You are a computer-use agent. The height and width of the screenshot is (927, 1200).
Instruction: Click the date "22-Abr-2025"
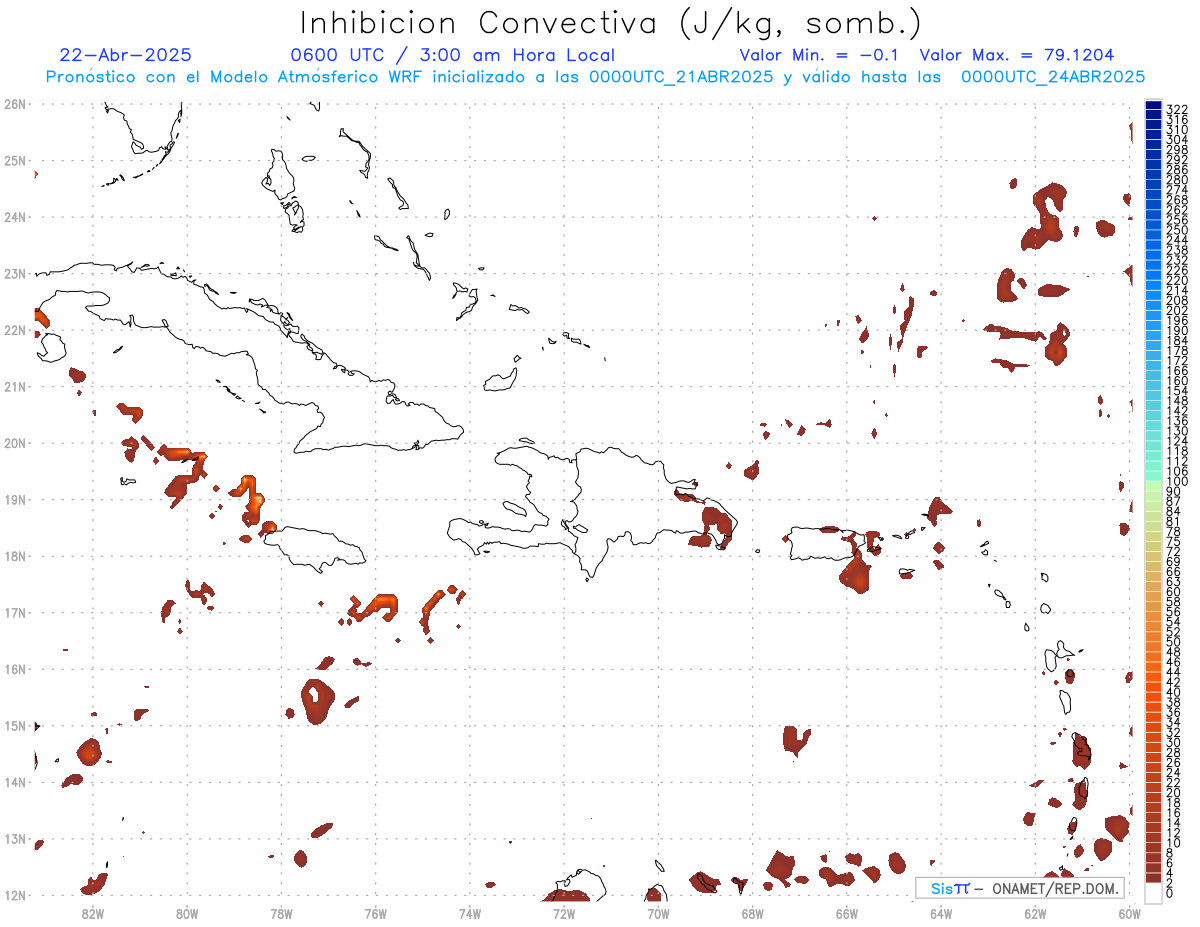(x=126, y=55)
